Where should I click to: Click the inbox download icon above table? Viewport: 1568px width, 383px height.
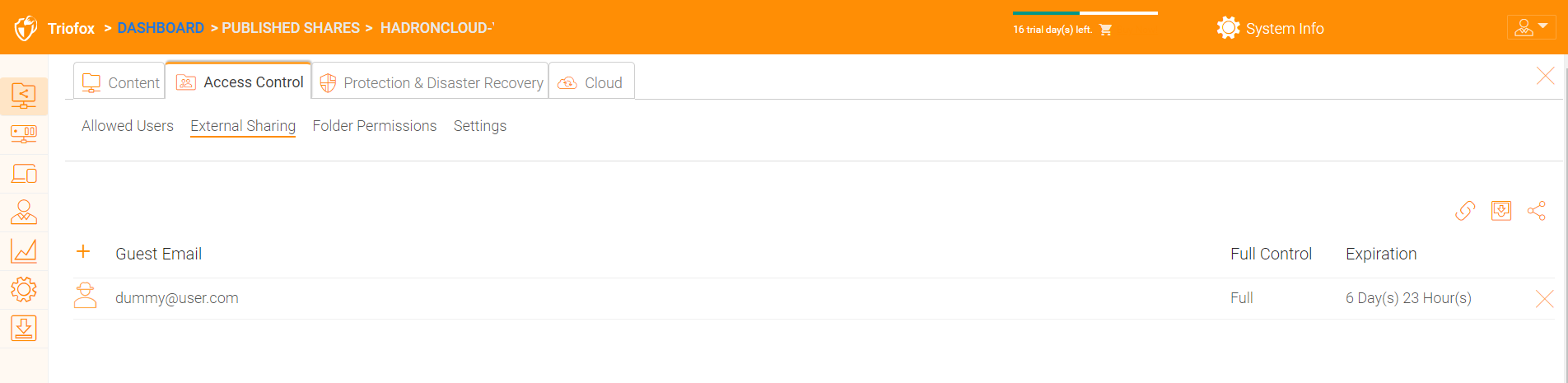pos(1501,211)
